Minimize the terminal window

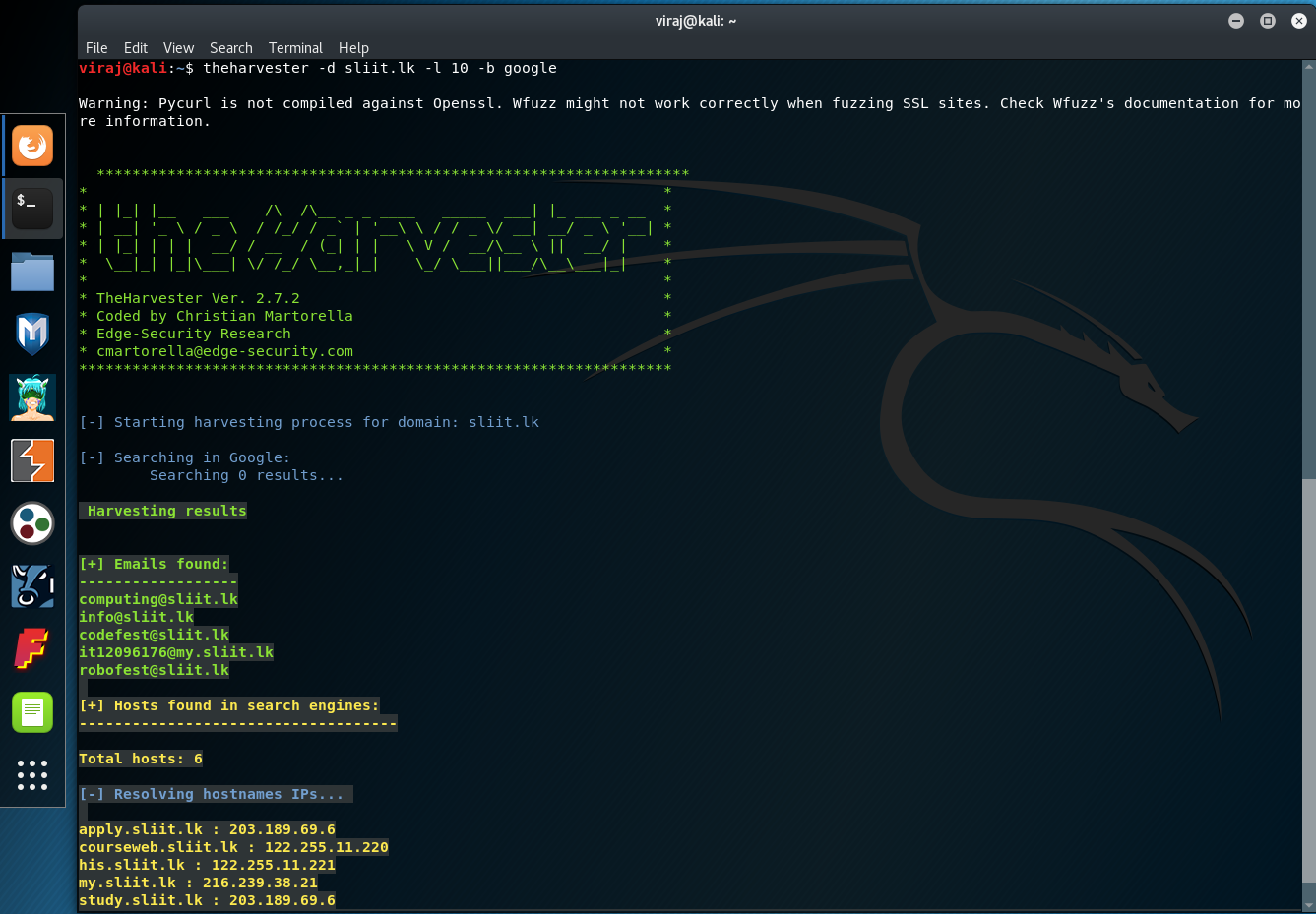click(1236, 21)
